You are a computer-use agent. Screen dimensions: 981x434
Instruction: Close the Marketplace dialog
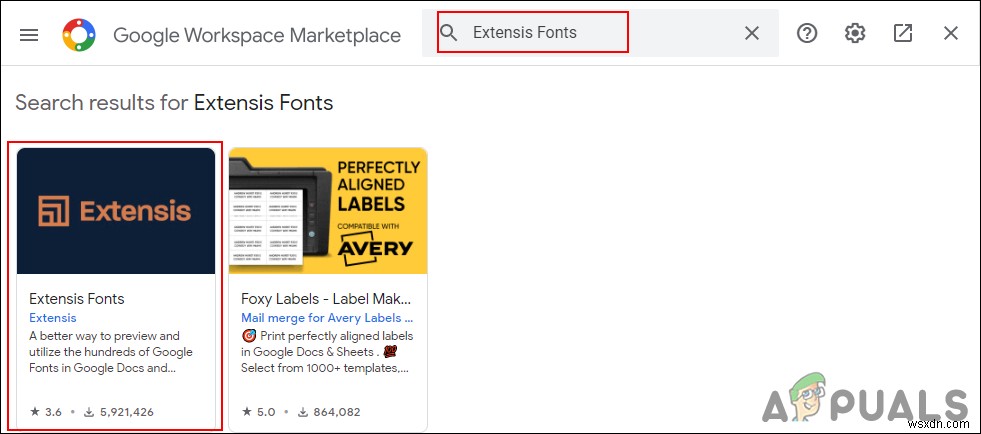click(951, 33)
